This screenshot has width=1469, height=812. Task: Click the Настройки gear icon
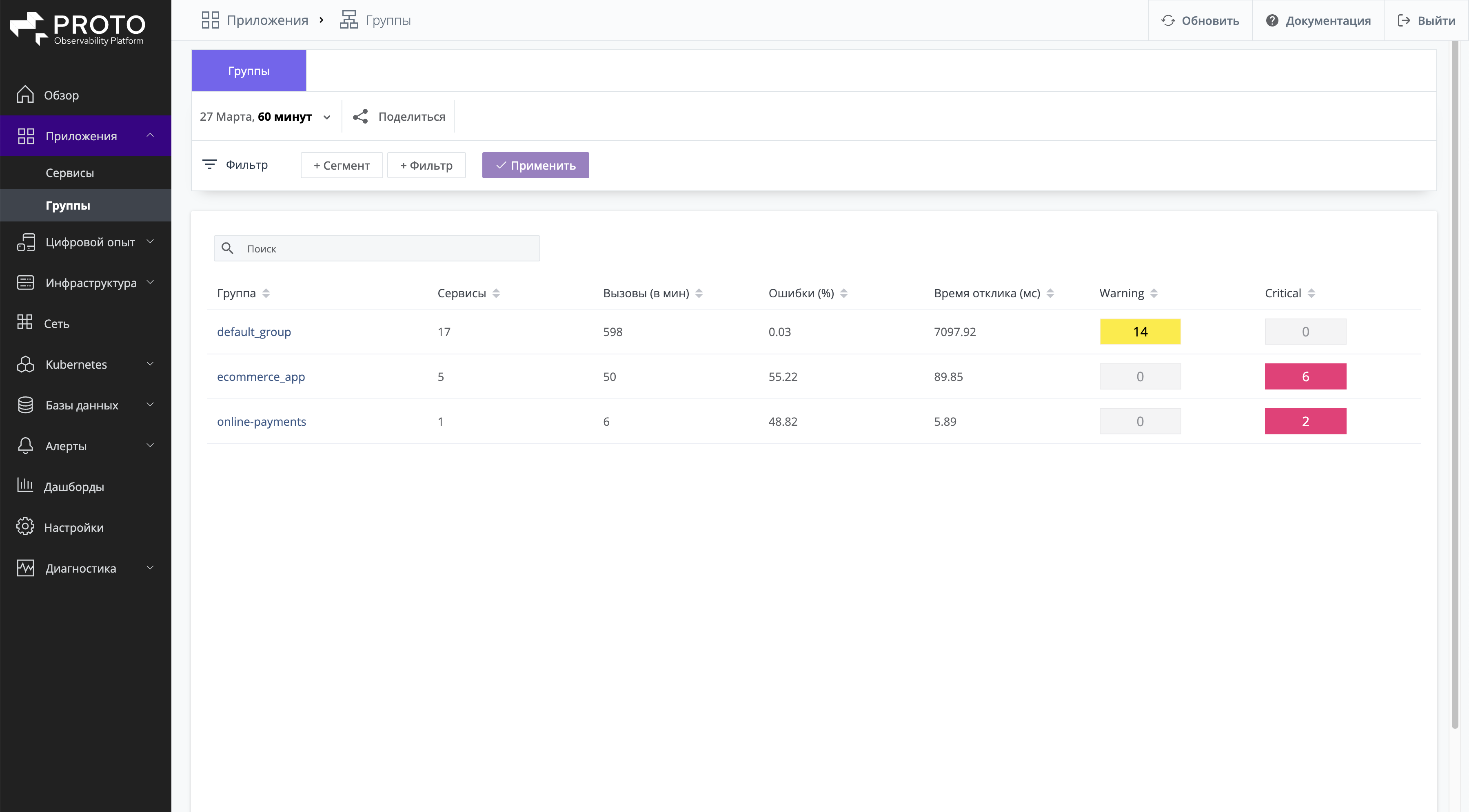click(x=25, y=527)
